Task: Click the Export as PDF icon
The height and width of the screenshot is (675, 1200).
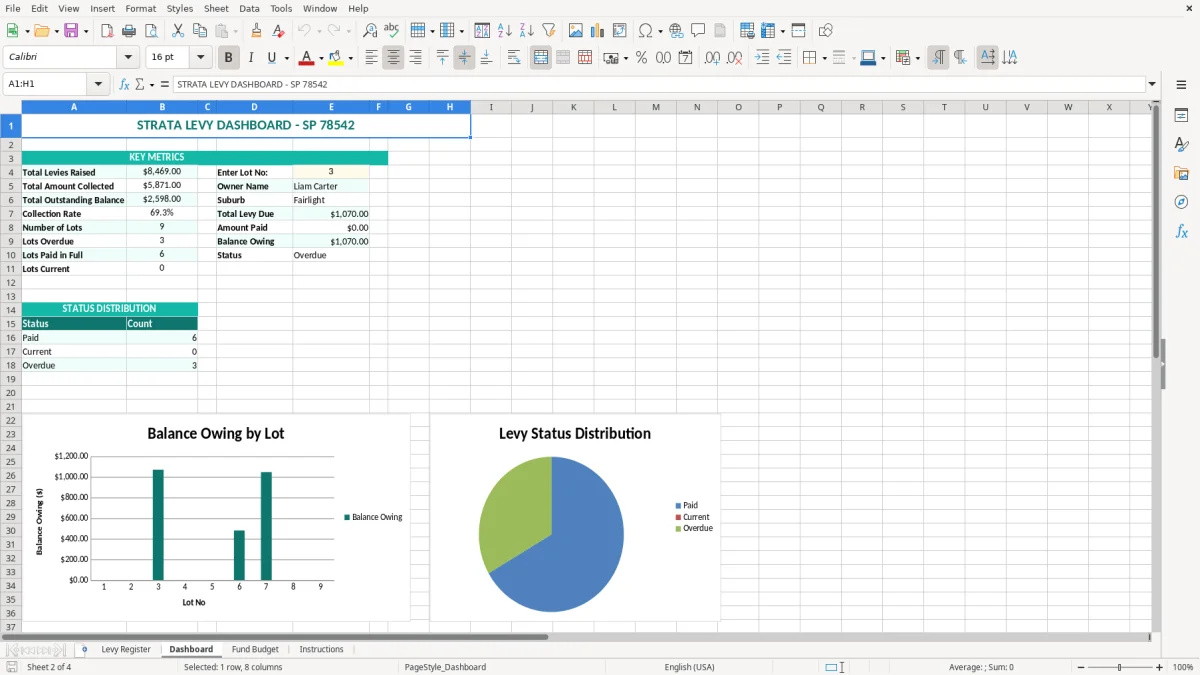Action: (107, 31)
